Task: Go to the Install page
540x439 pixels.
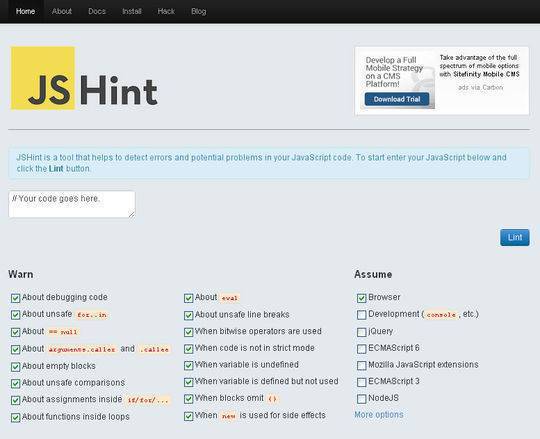Action: [x=132, y=11]
